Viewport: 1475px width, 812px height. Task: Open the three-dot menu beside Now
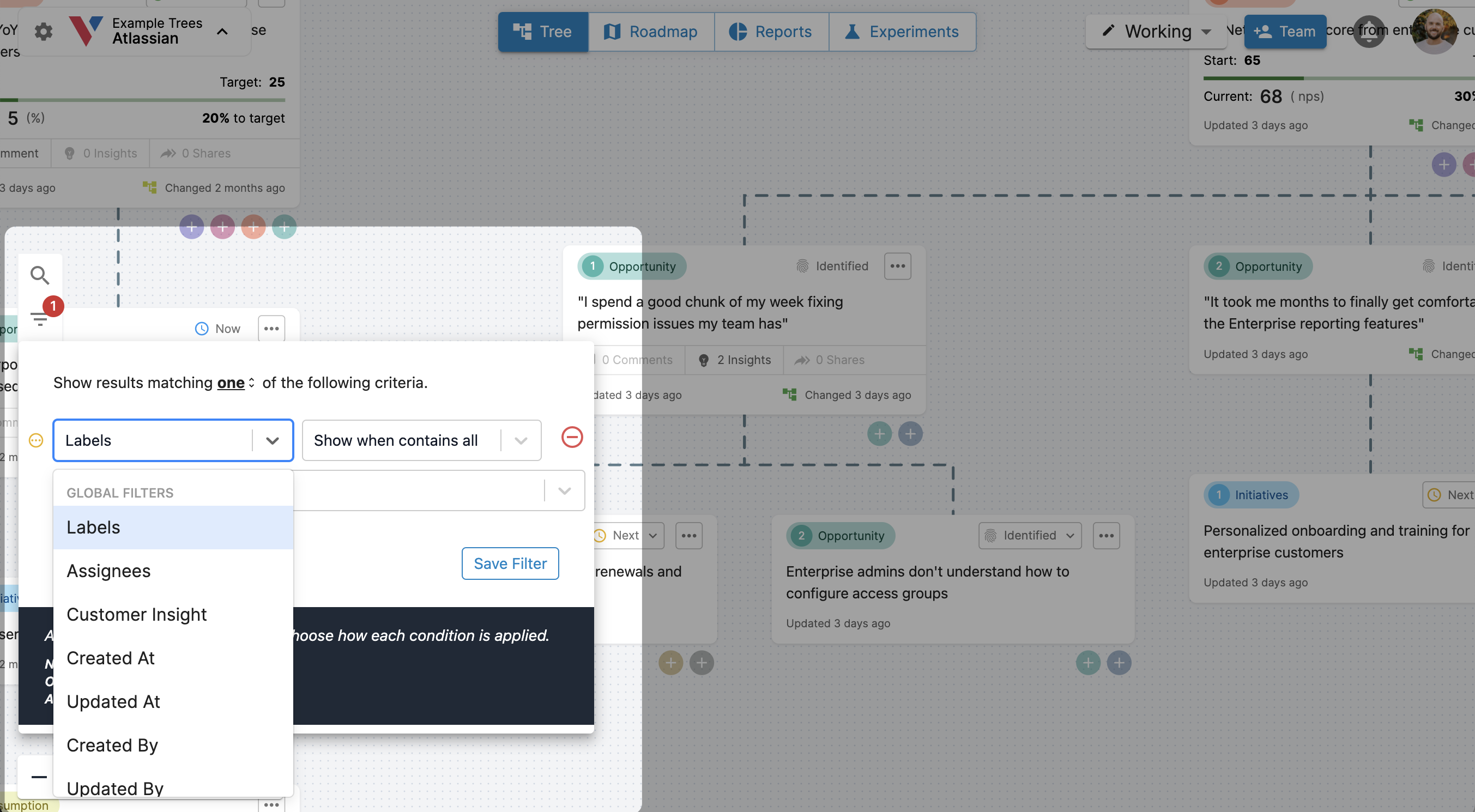(271, 329)
